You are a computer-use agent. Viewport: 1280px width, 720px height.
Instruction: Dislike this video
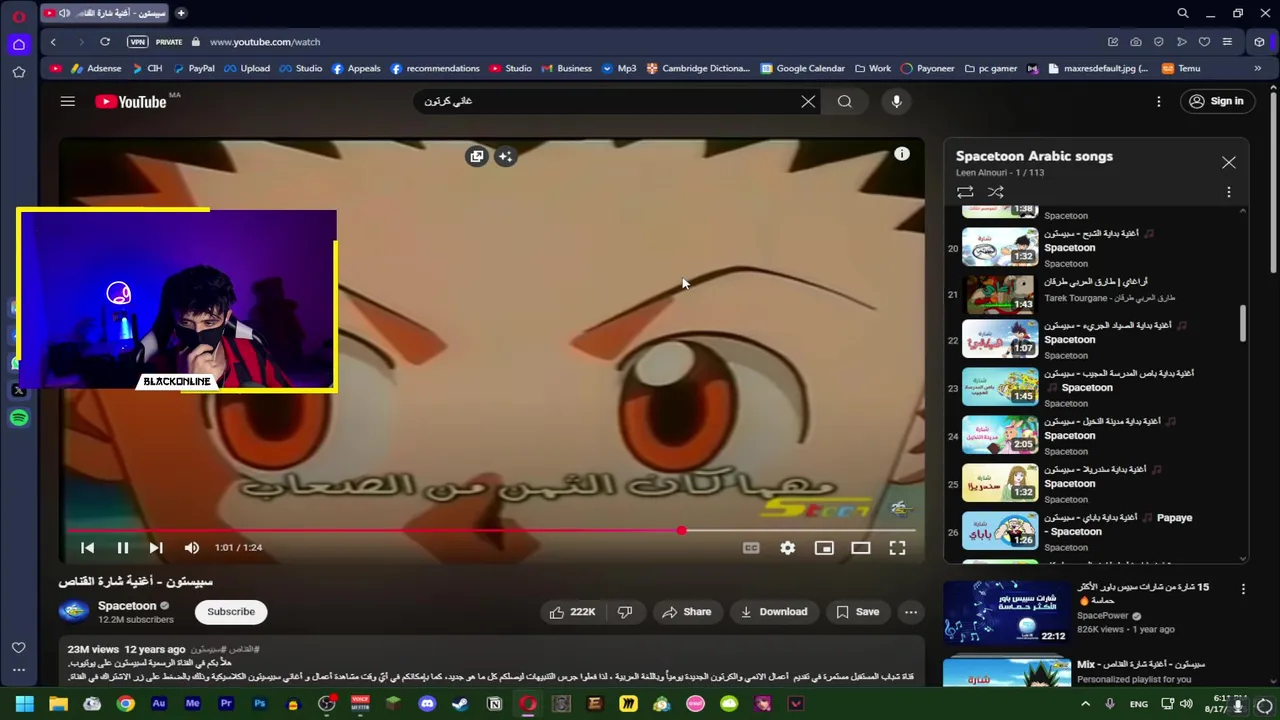click(x=625, y=612)
